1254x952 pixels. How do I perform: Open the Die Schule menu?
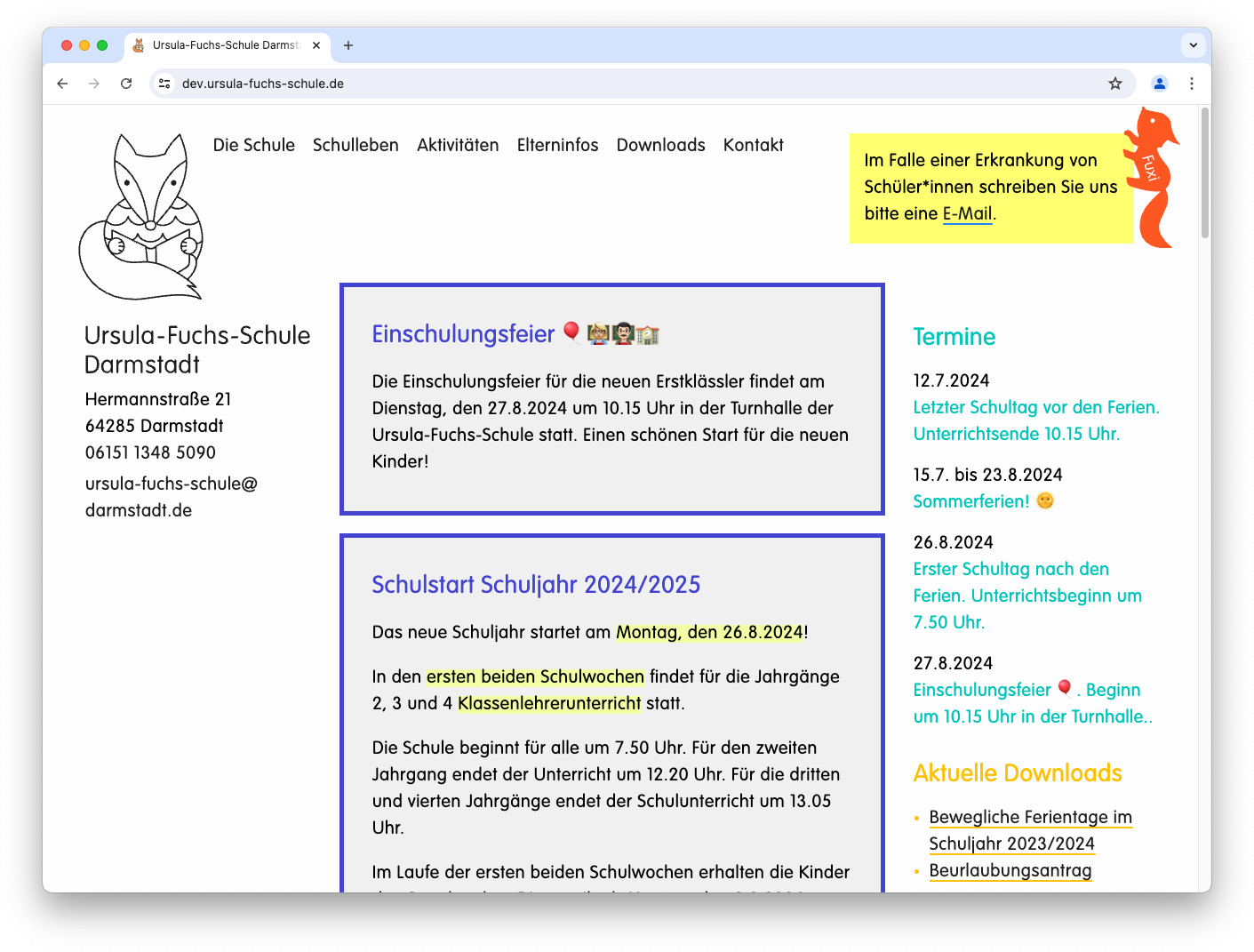[254, 145]
